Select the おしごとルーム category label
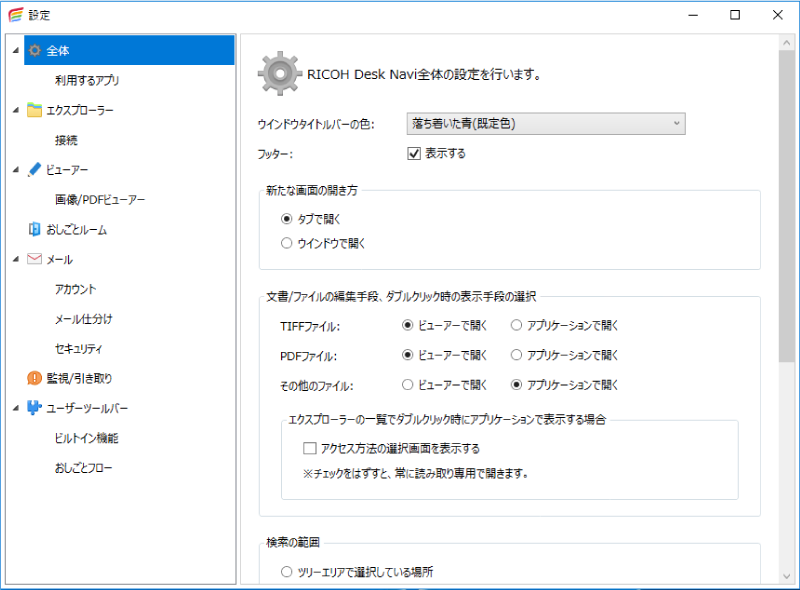Image resolution: width=800 pixels, height=590 pixels. tap(77, 229)
